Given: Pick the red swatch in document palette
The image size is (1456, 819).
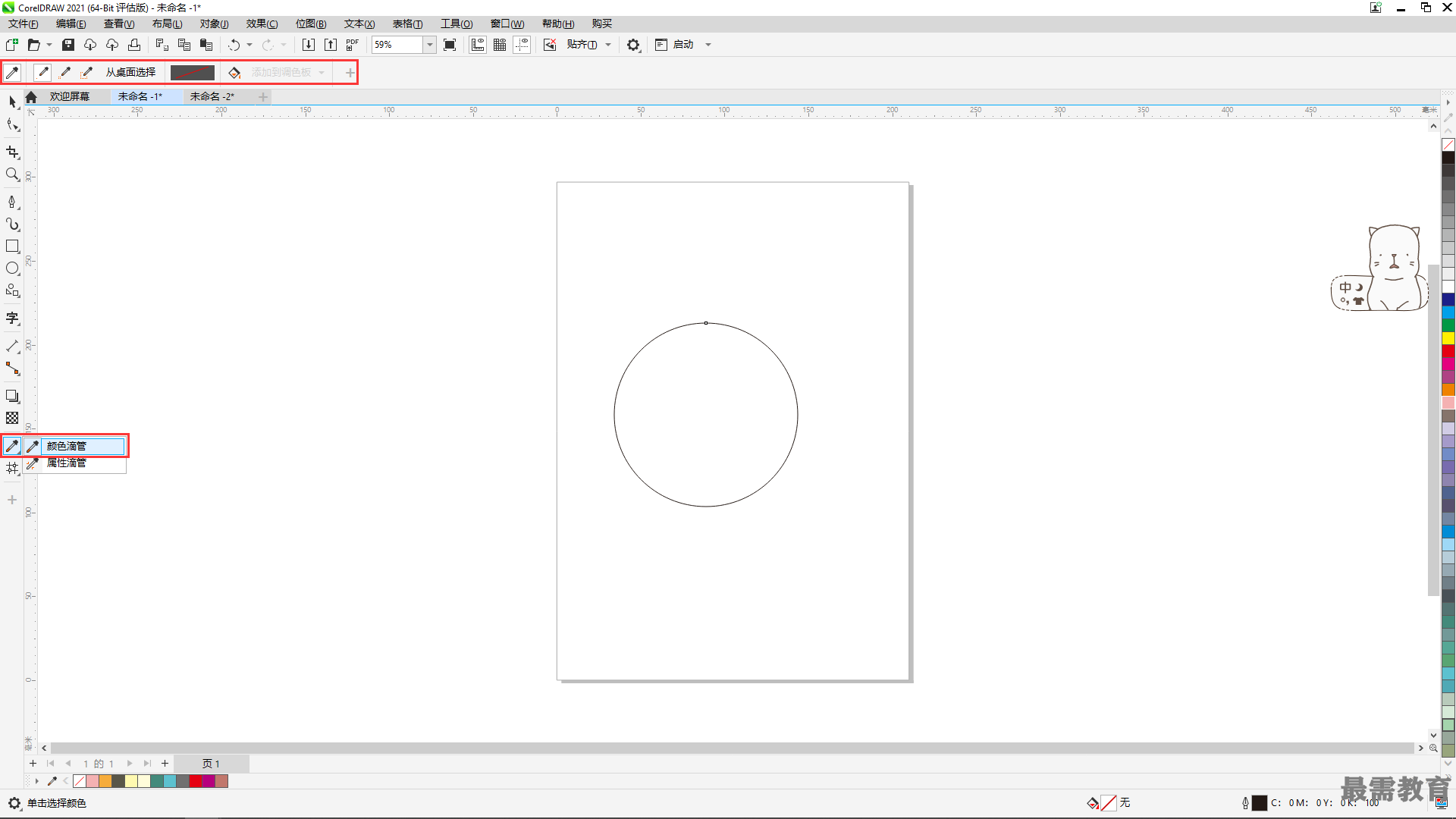Looking at the screenshot, I should click(196, 781).
